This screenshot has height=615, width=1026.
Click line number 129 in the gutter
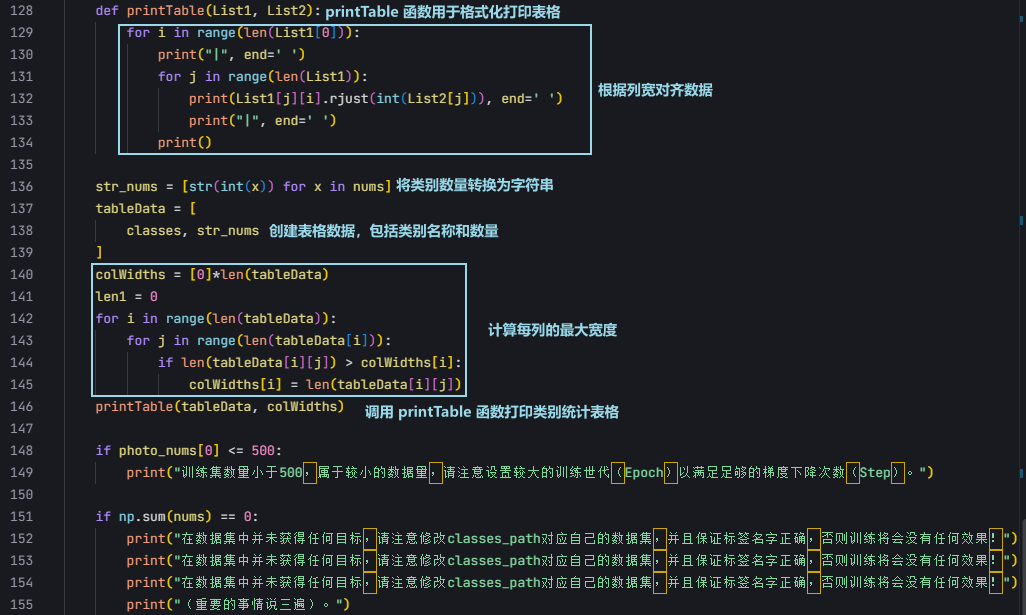22,33
